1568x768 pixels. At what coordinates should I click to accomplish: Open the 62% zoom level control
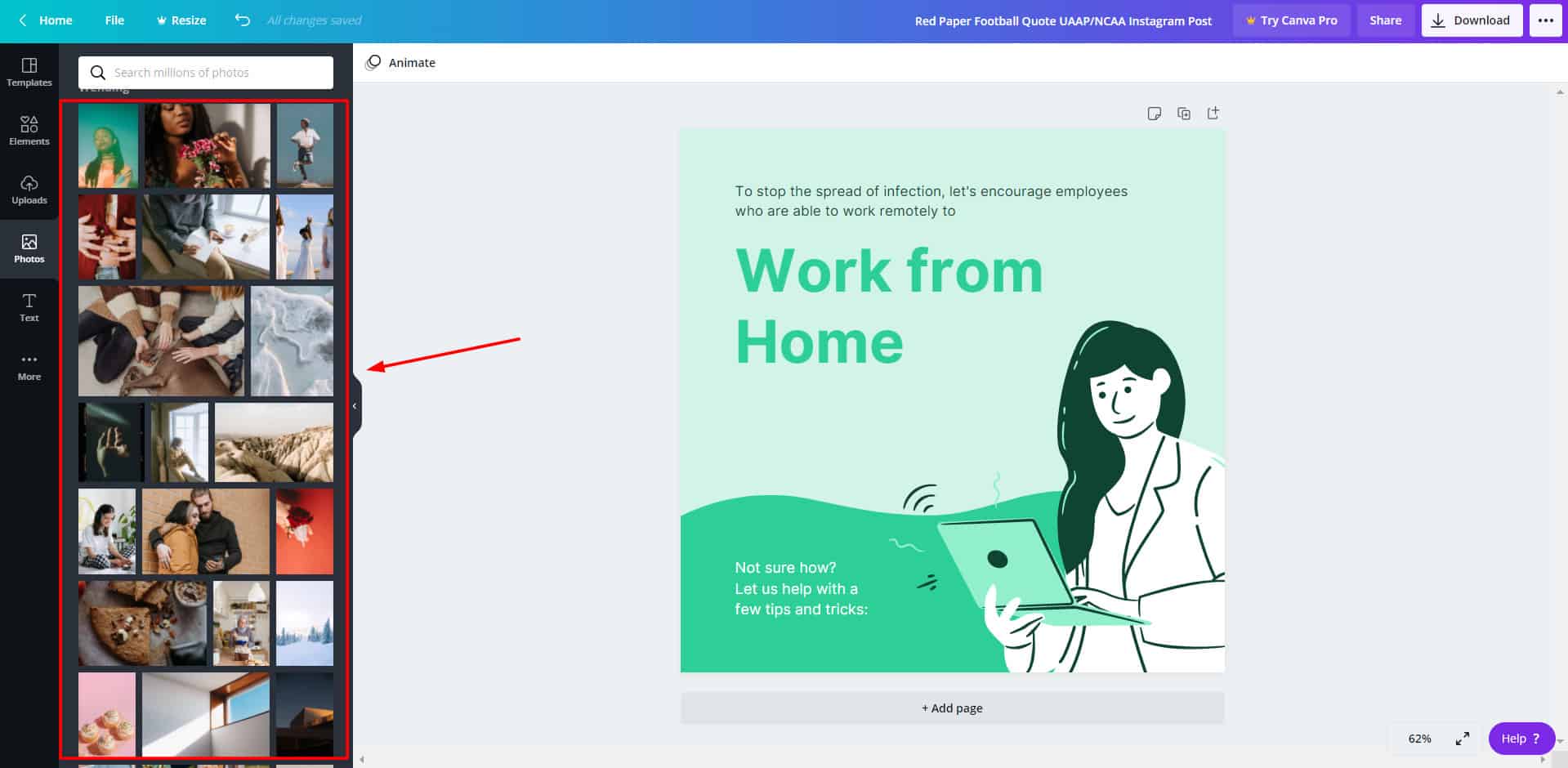(x=1419, y=739)
